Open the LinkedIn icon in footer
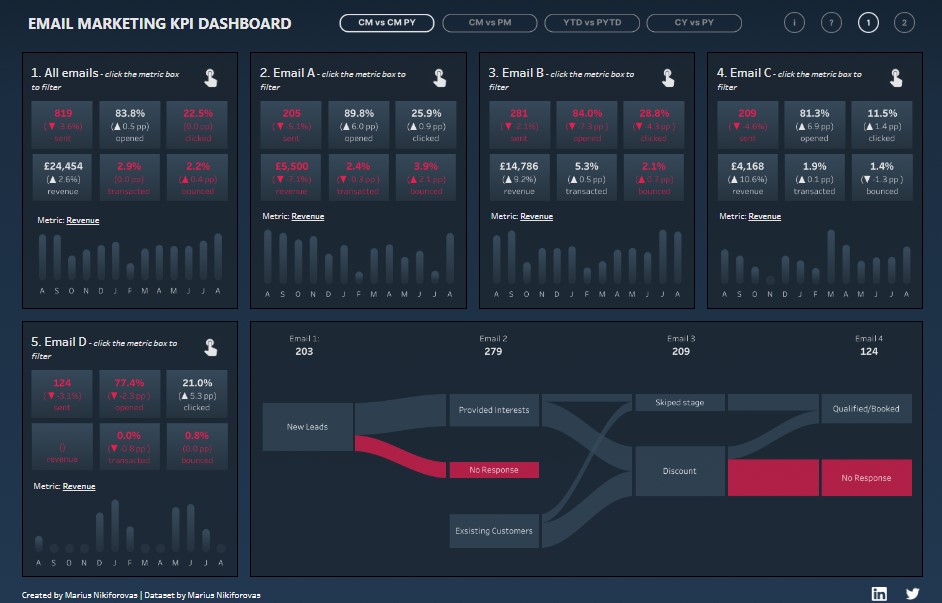 coord(879,593)
